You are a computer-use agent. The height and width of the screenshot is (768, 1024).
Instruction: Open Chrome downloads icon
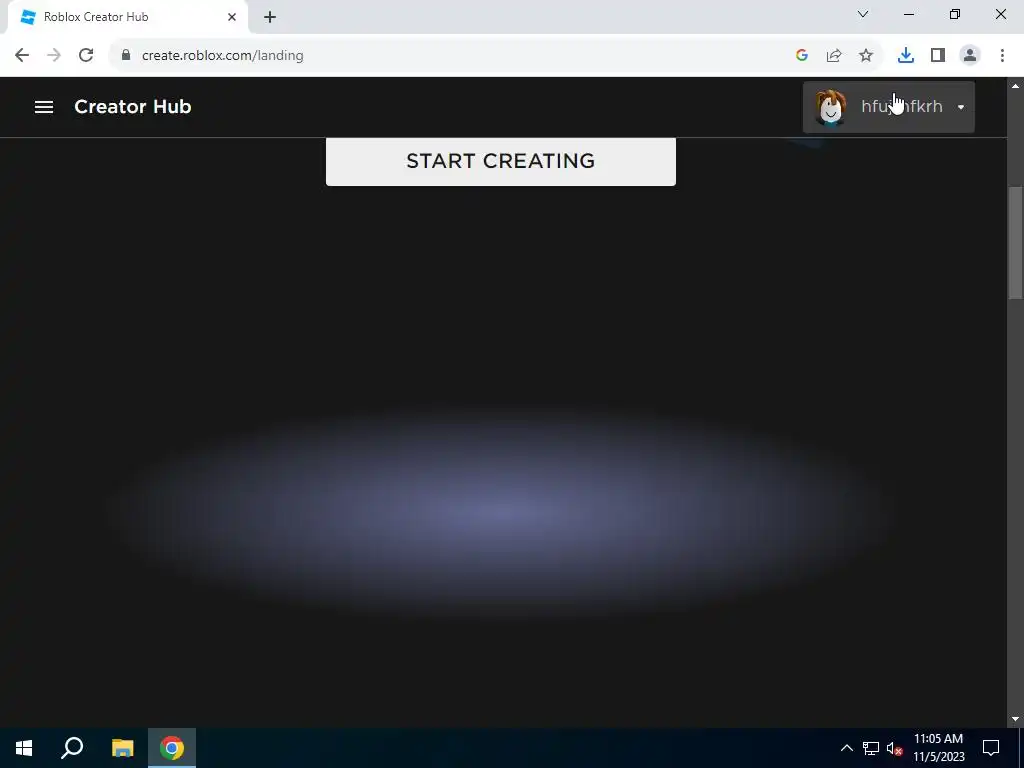pos(906,56)
